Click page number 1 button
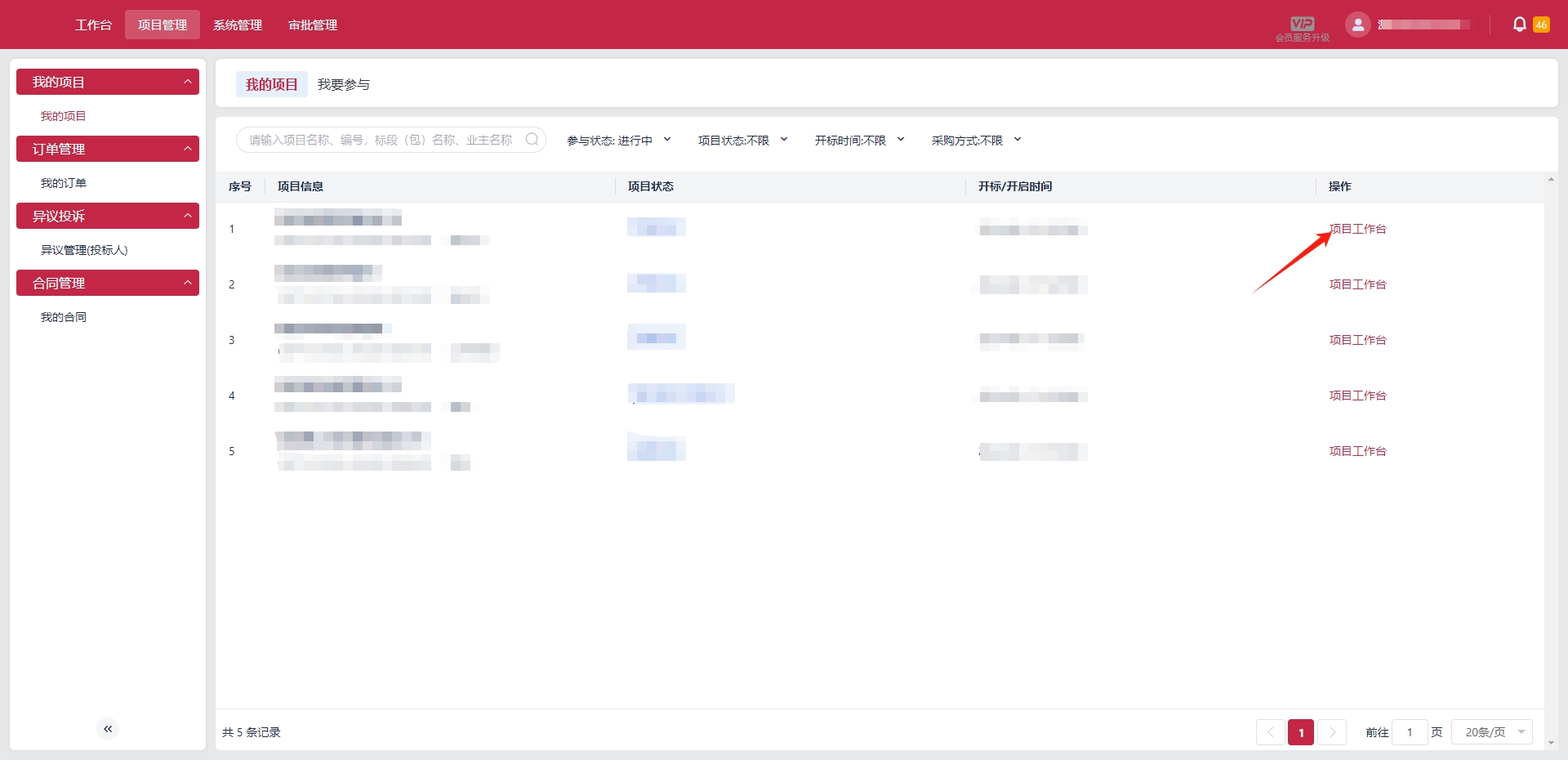 point(1301,732)
